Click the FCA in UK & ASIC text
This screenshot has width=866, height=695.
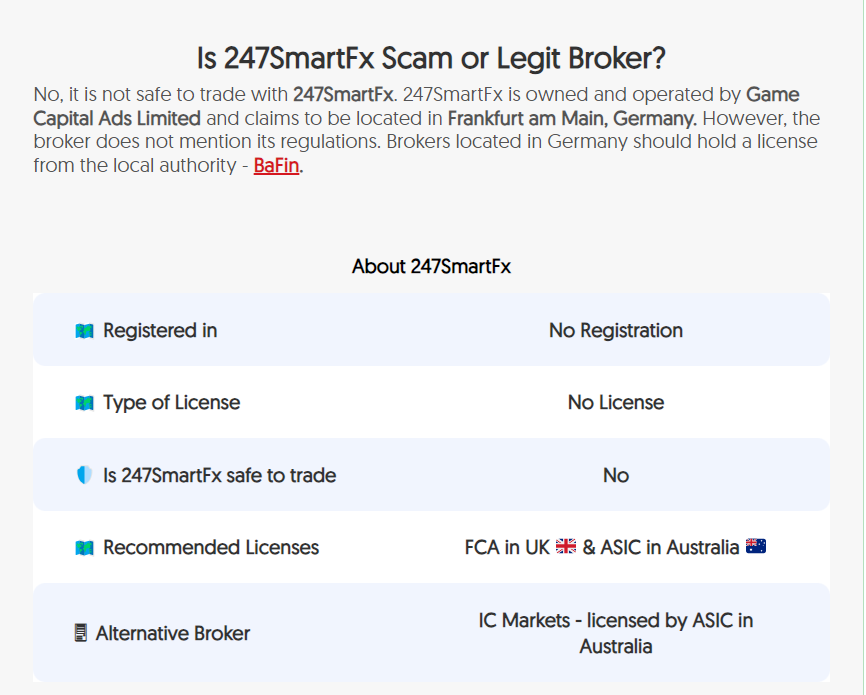[x=602, y=547]
